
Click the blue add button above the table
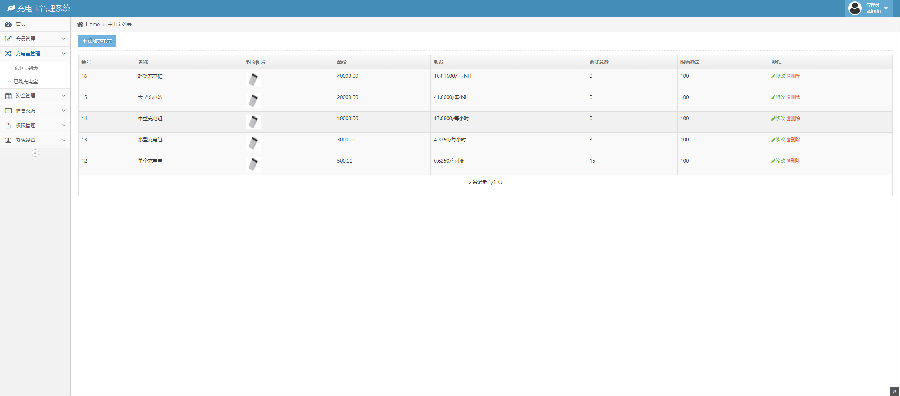[97, 41]
